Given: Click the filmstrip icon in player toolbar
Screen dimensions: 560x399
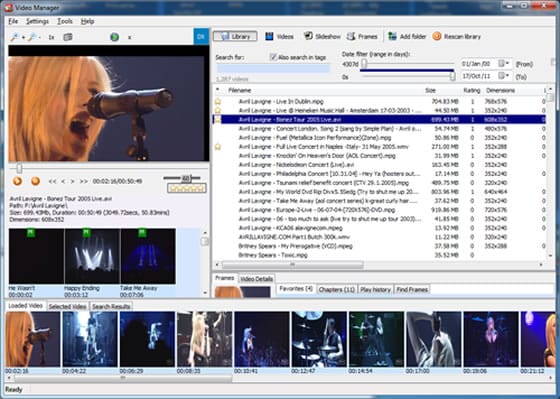Looking at the screenshot, I should [x=68, y=37].
